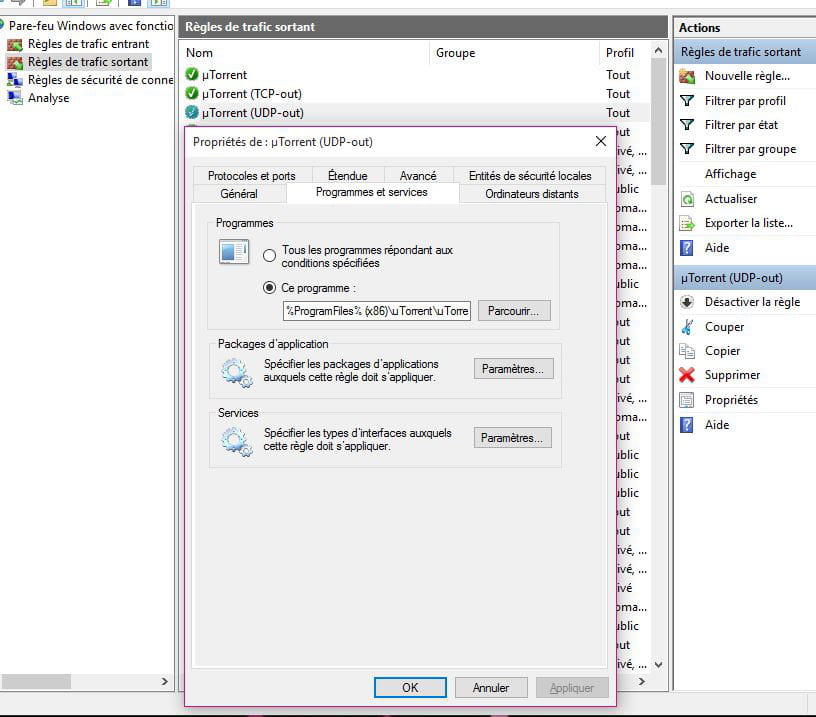
Task: Click the Couper scissors icon
Action: coord(687,327)
